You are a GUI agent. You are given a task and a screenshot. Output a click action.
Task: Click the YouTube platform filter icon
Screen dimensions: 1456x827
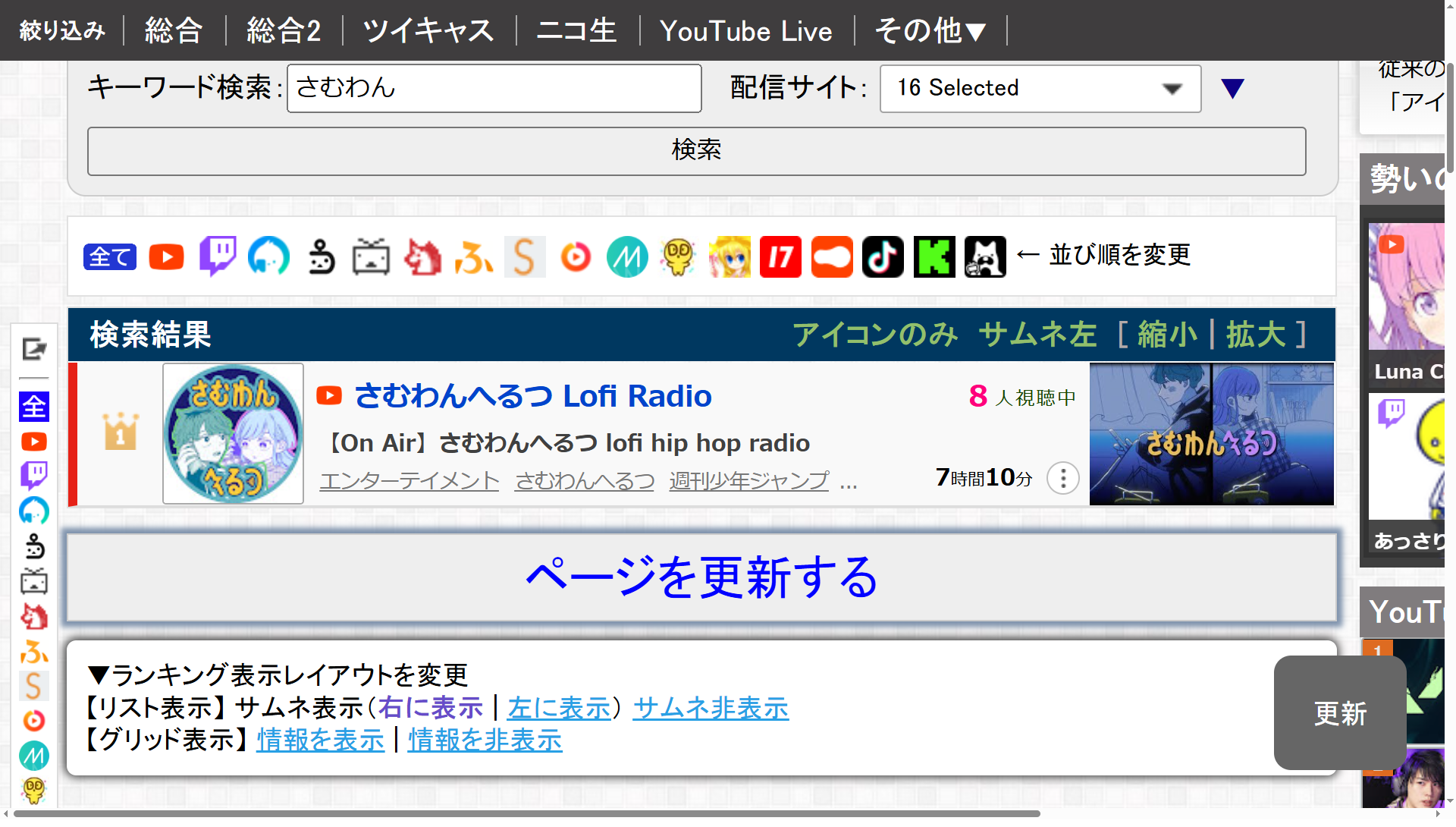pyautogui.click(x=166, y=257)
